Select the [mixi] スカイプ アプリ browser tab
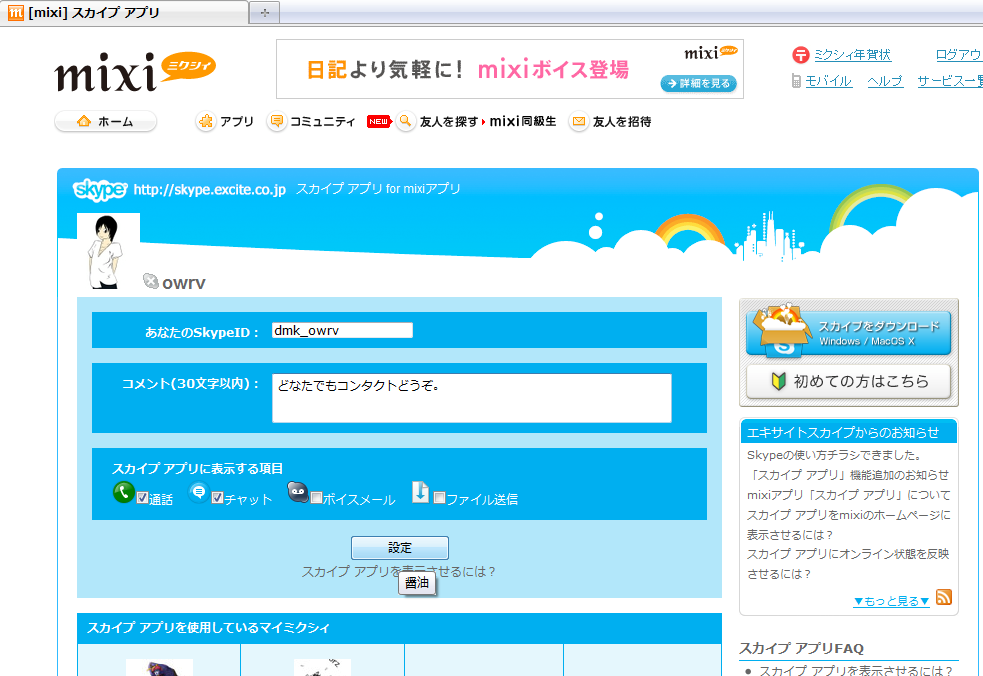The image size is (983, 676). 124,13
